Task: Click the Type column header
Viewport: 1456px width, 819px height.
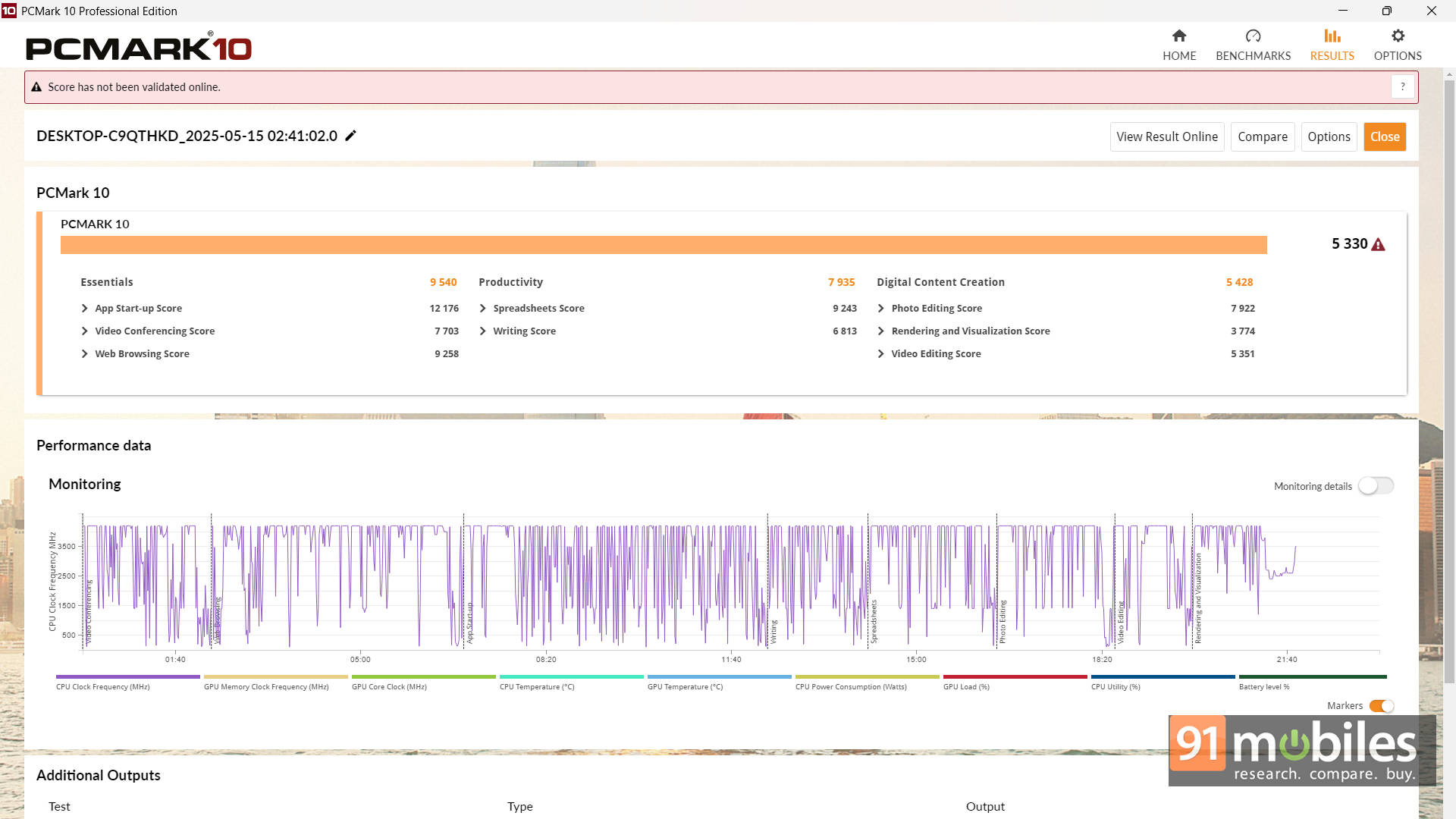Action: (x=520, y=806)
